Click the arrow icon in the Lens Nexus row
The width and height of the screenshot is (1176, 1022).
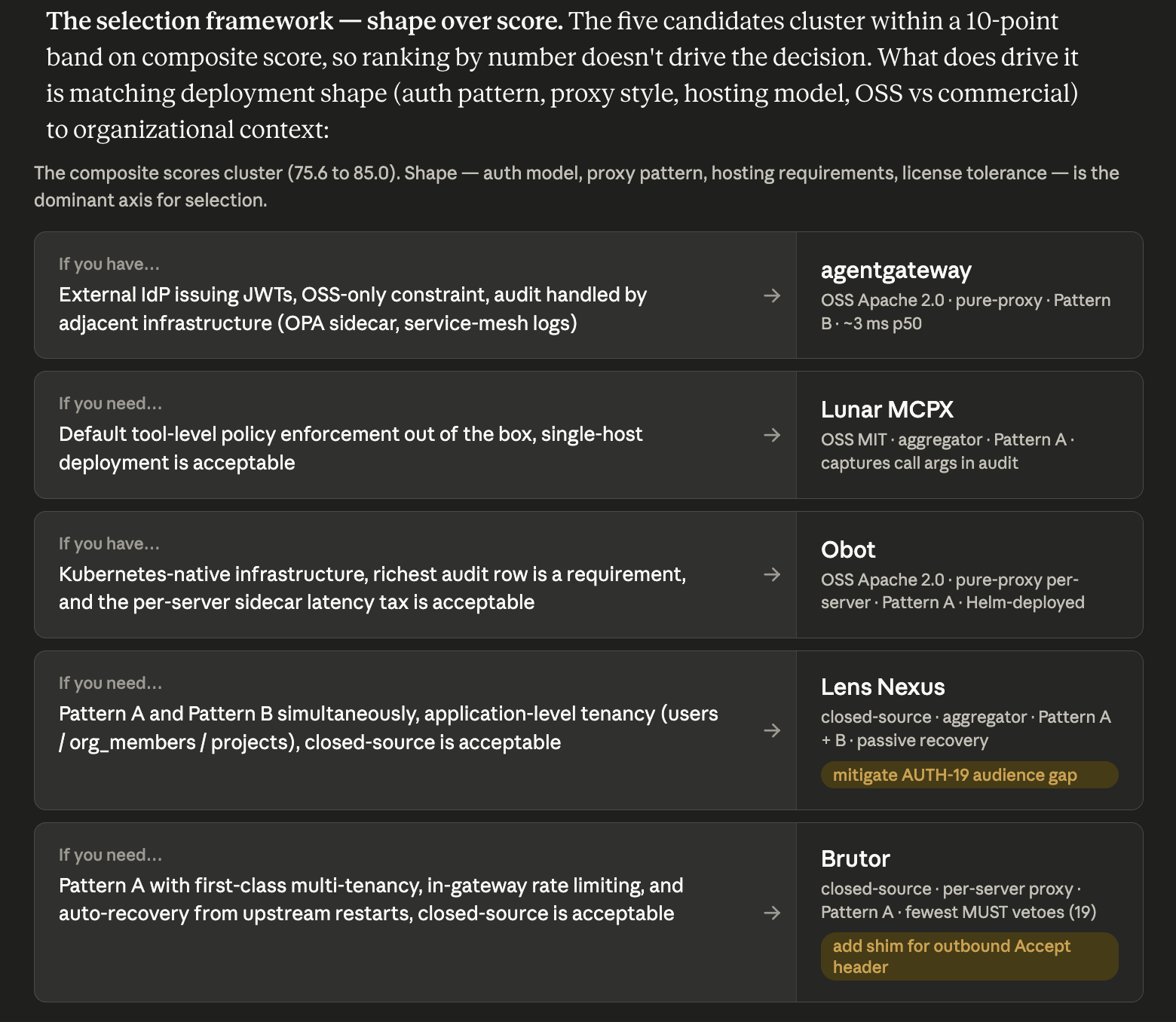point(772,730)
